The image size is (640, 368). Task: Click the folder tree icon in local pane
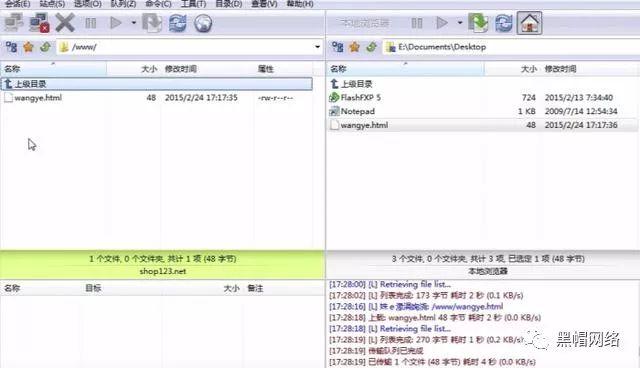pos(338,47)
